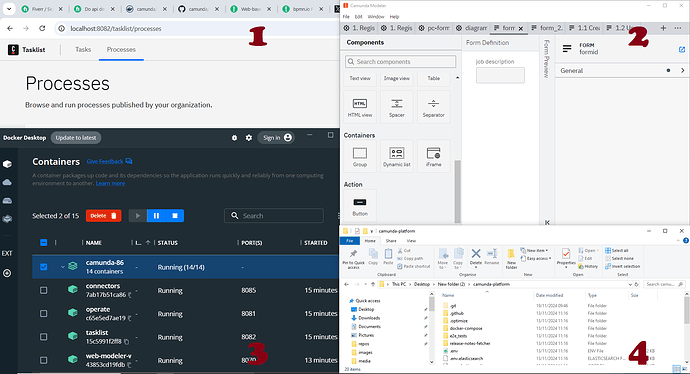Switch to the Tasks tab in Tasklist
This screenshot has height=374, width=690.
(83, 49)
